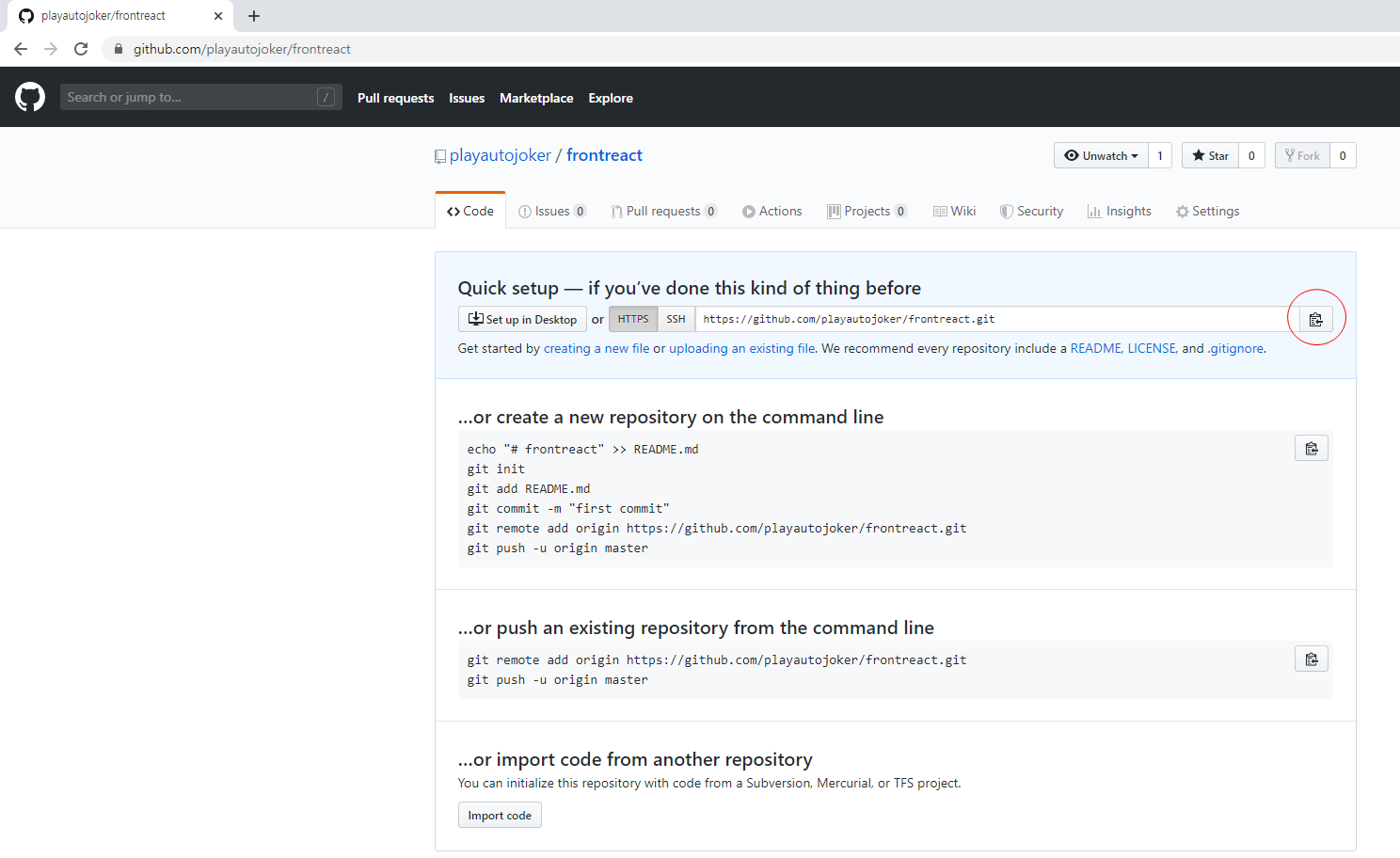Select the HTTPS protocol toggle
Image resolution: width=1400 pixels, height=858 pixels.
click(633, 319)
